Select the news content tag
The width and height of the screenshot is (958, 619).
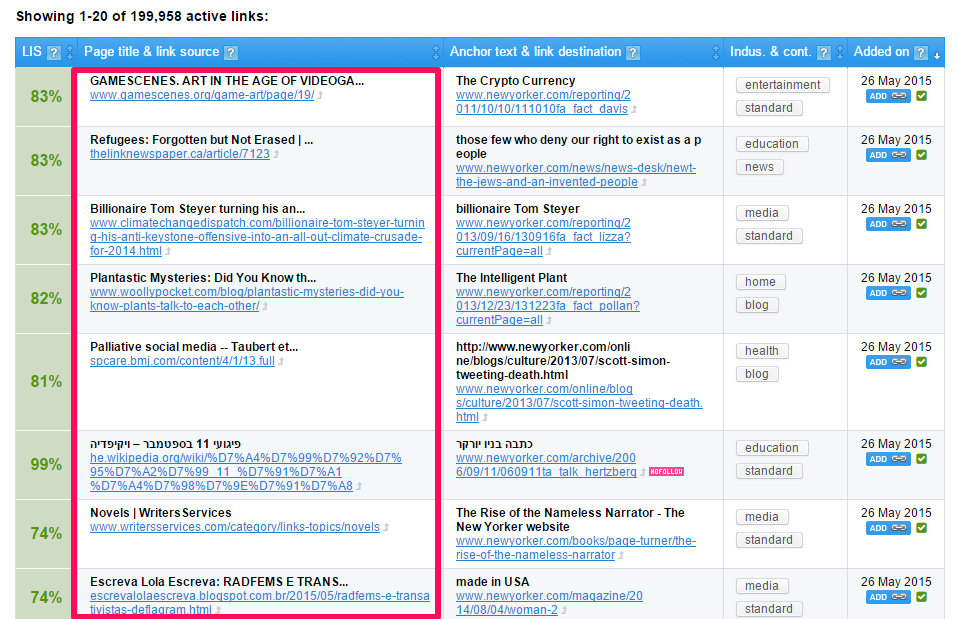[759, 167]
